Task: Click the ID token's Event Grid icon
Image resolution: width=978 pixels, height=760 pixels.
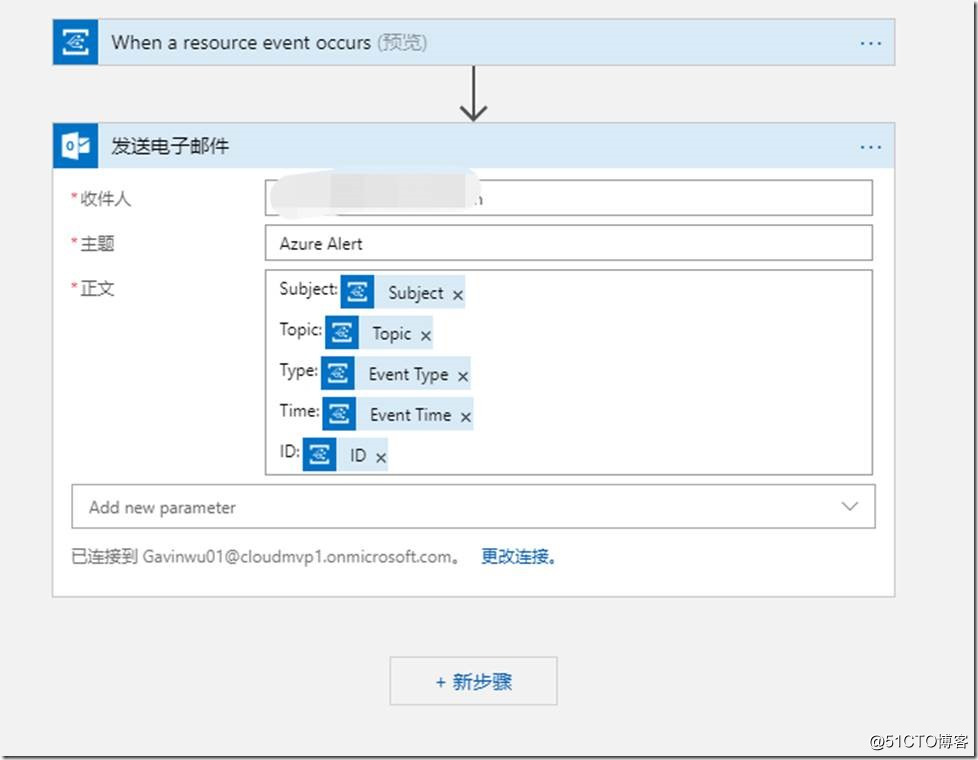Action: (x=319, y=454)
